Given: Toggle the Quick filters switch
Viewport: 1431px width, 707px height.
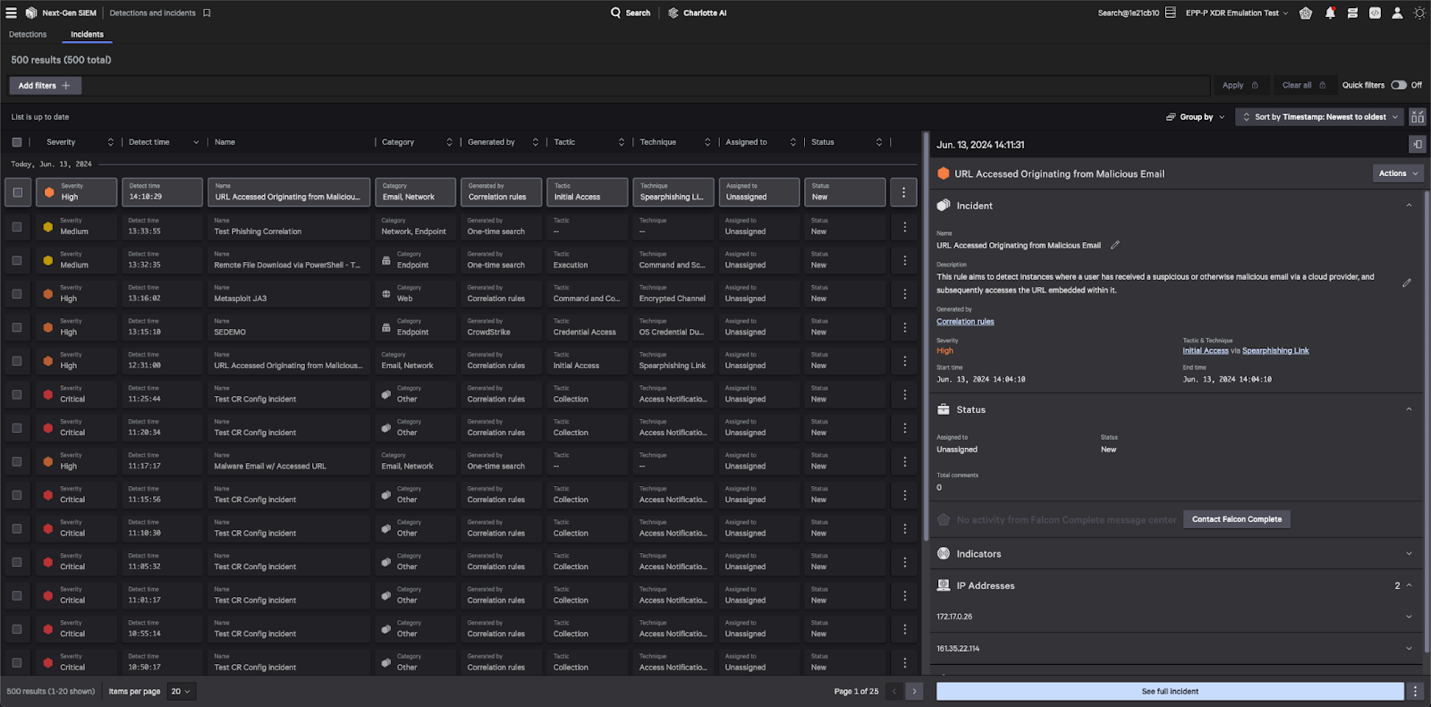Looking at the screenshot, I should (x=1398, y=85).
